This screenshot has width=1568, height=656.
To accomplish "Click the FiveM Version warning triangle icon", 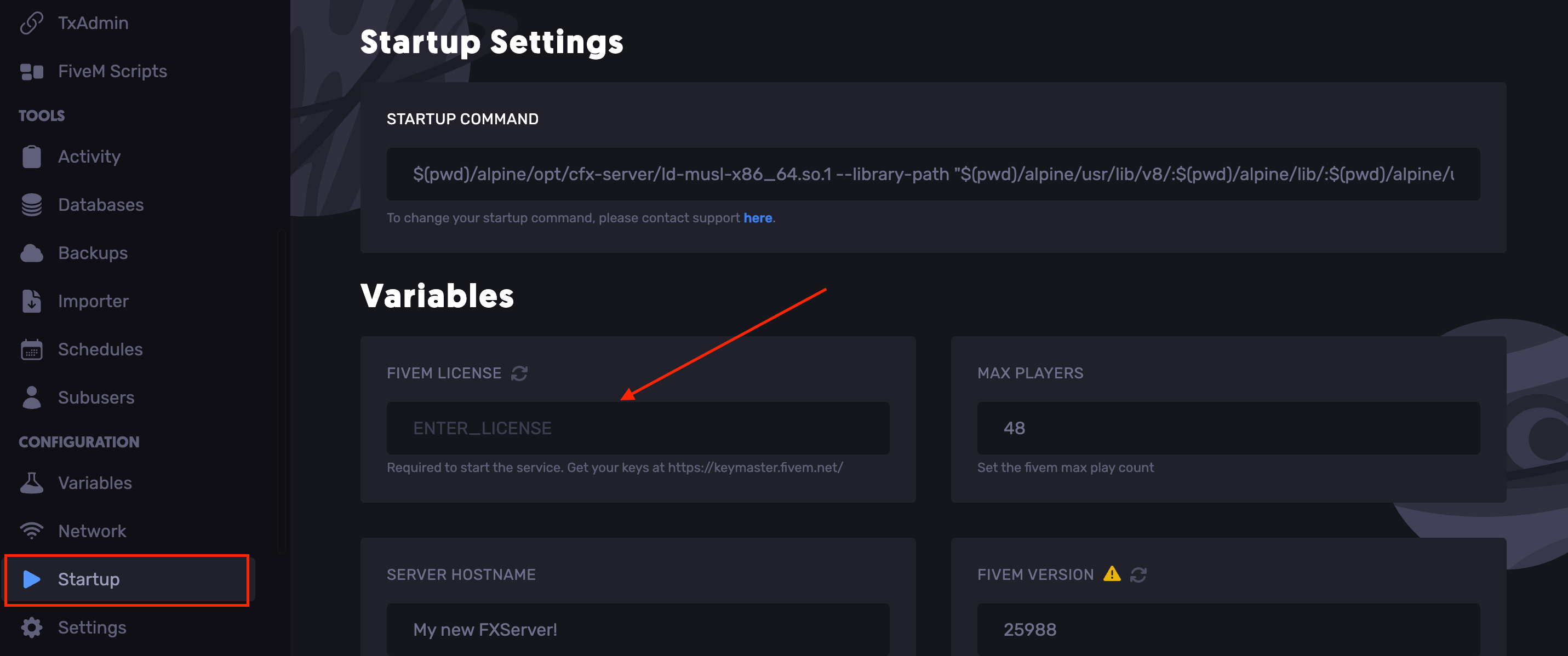I will [1112, 574].
